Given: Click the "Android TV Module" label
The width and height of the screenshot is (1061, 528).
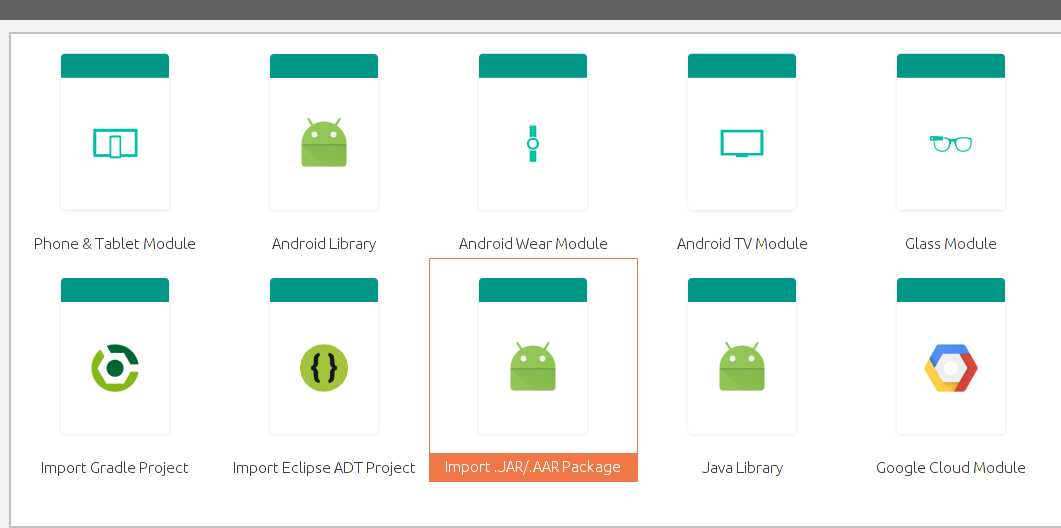Looking at the screenshot, I should pyautogui.click(x=742, y=244).
